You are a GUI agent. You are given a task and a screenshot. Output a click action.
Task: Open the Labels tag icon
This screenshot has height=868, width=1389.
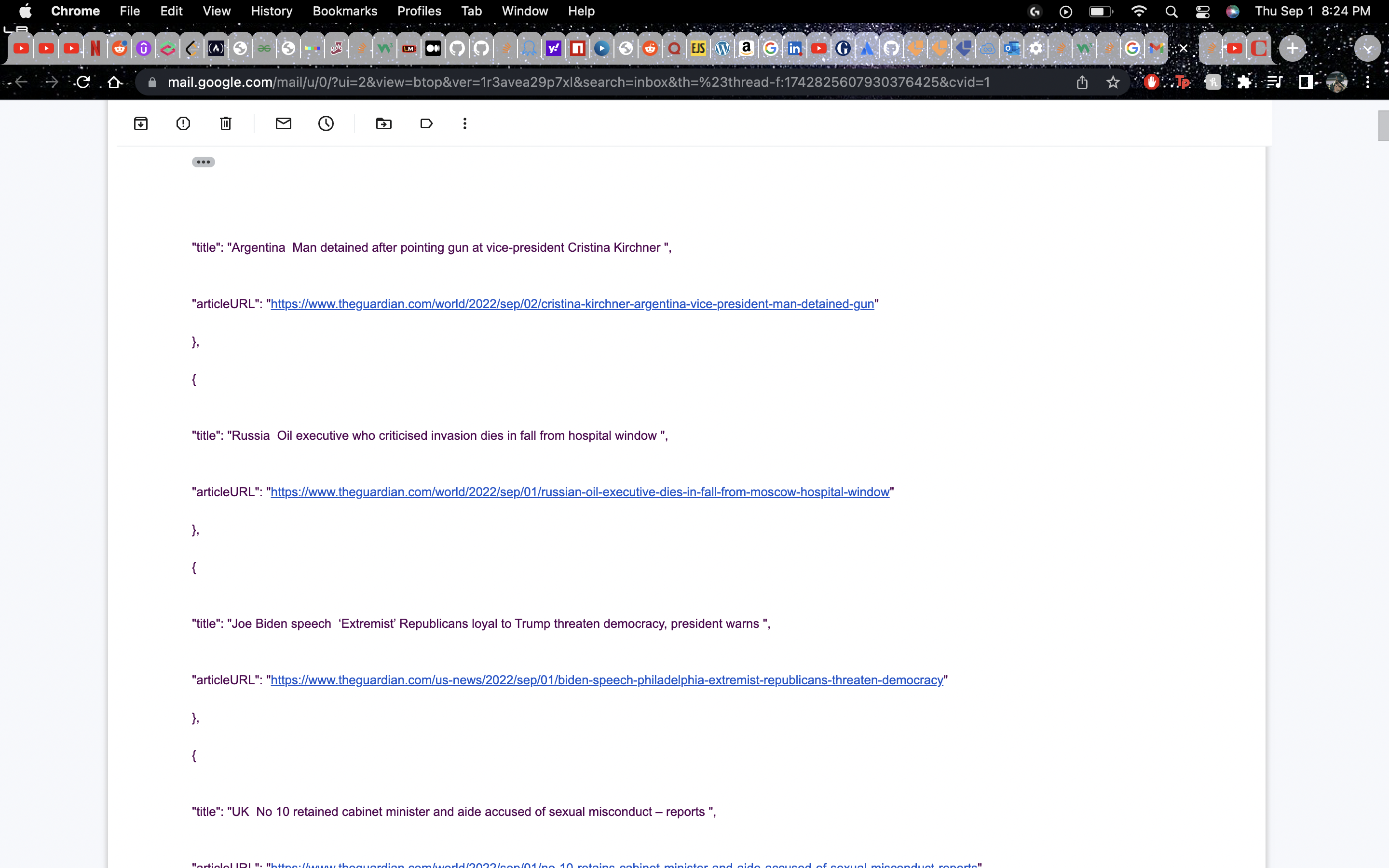coord(426,123)
